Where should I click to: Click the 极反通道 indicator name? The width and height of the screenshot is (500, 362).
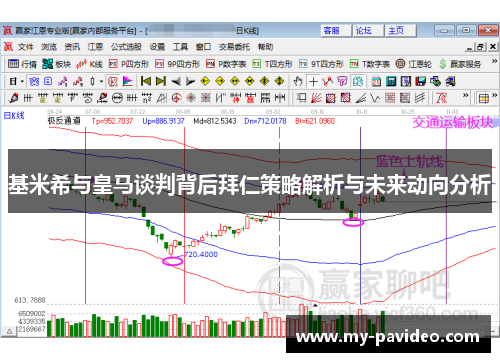64,121
